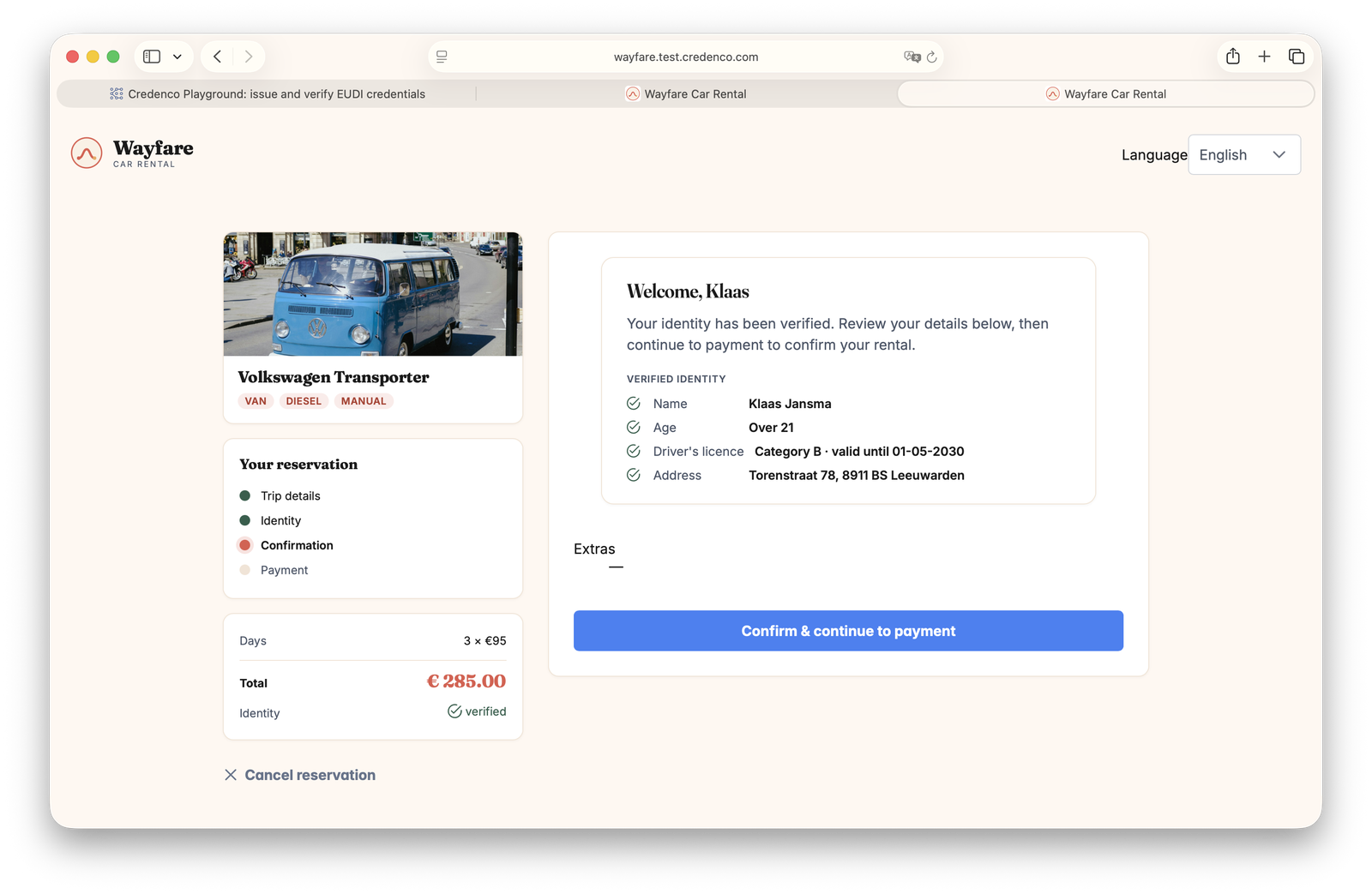
Task: Click the DIESEL tag
Action: [304, 401]
